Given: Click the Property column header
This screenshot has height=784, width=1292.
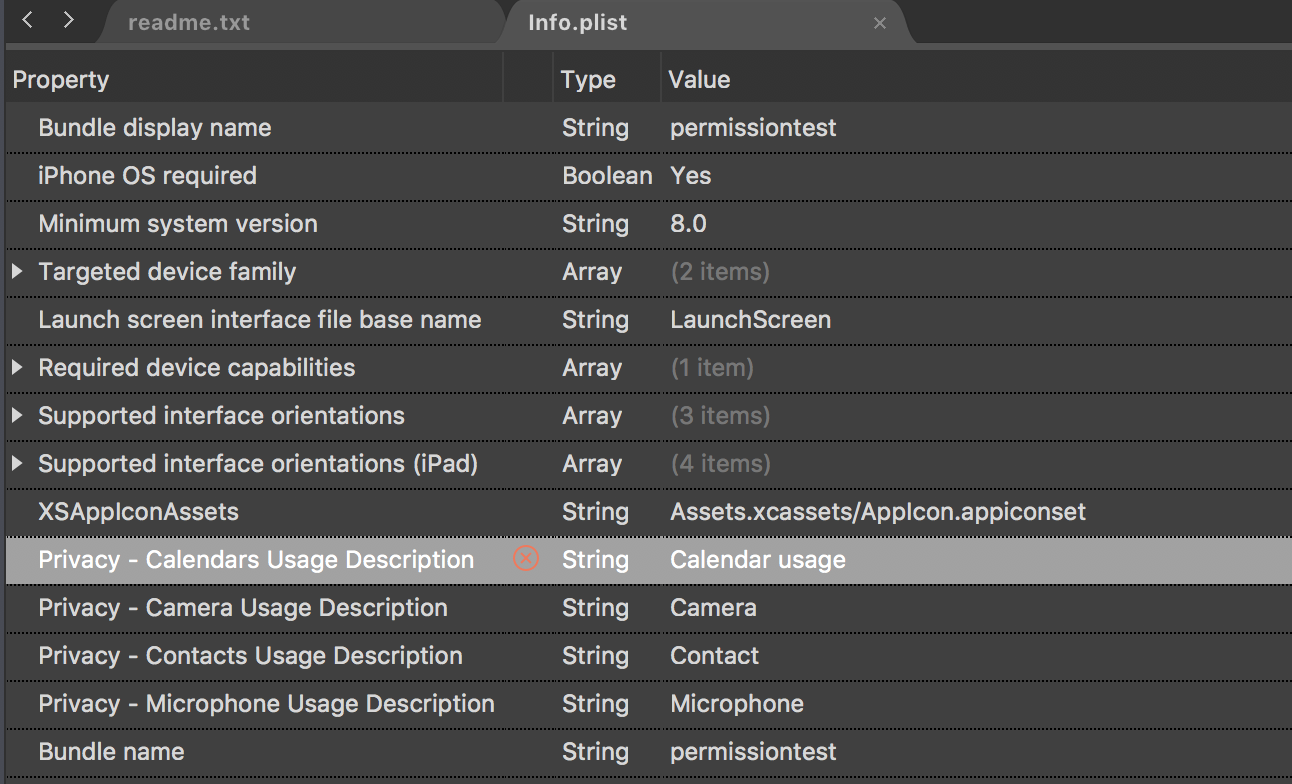Looking at the screenshot, I should (61, 80).
